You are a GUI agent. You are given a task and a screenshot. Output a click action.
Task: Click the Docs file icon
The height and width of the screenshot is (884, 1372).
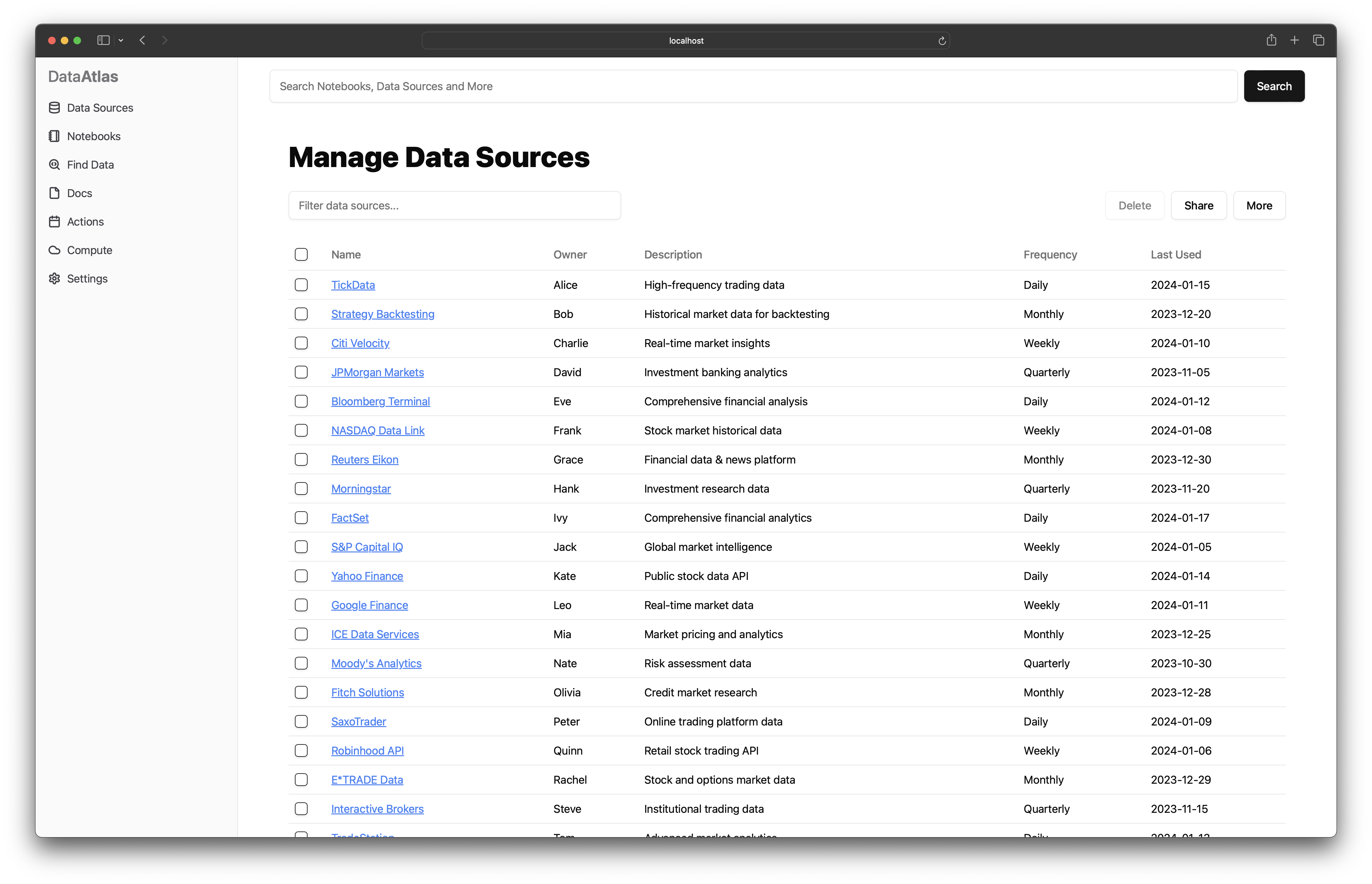[54, 193]
